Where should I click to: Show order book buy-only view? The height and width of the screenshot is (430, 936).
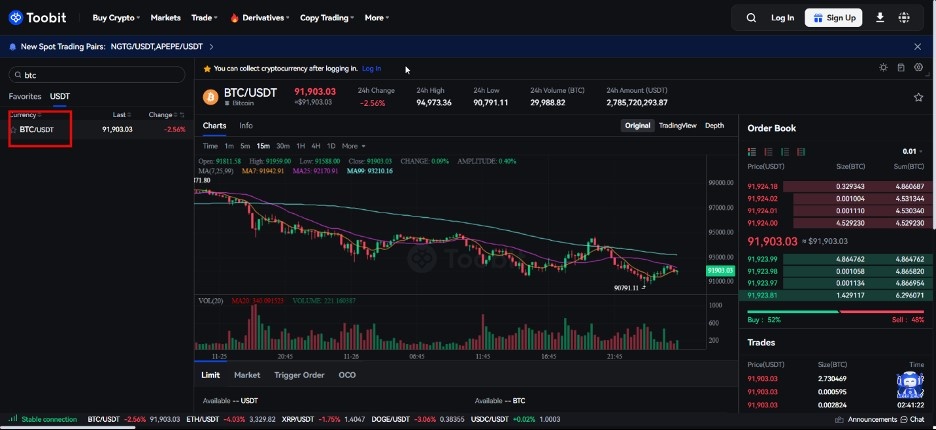[785, 152]
